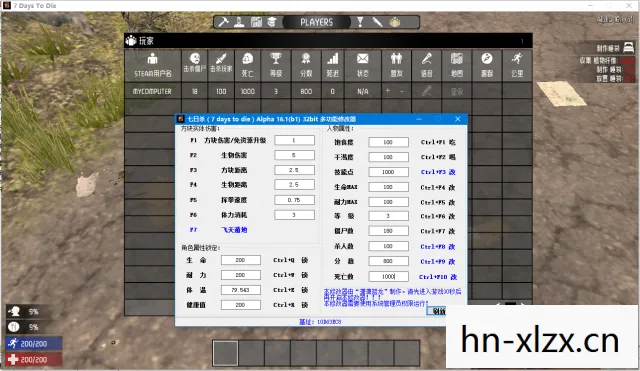Click the blue Ctrl+F8 改 label
Viewport: 640px width, 371px height.
point(438,247)
